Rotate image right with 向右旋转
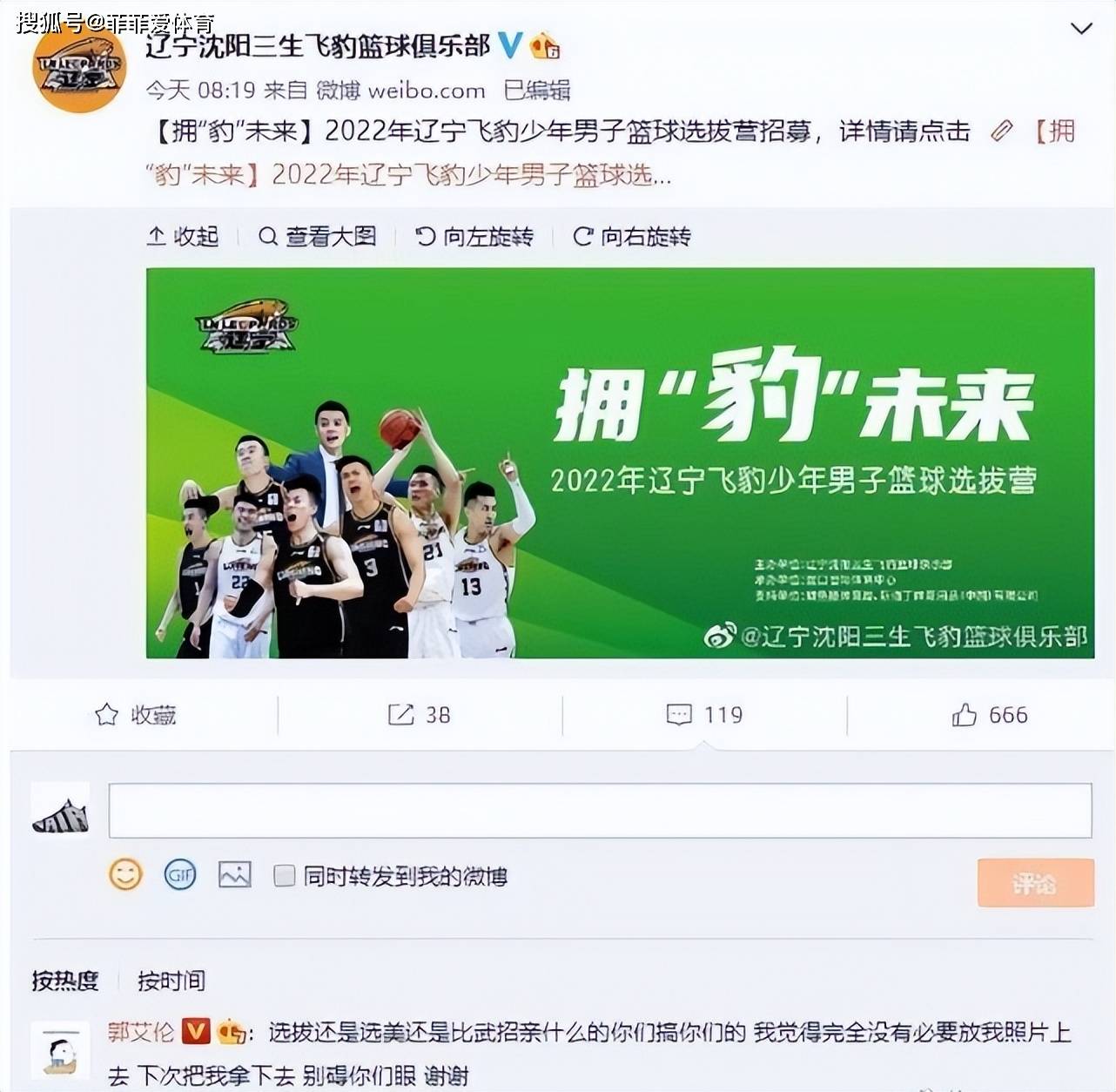1116x1092 pixels. [632, 236]
